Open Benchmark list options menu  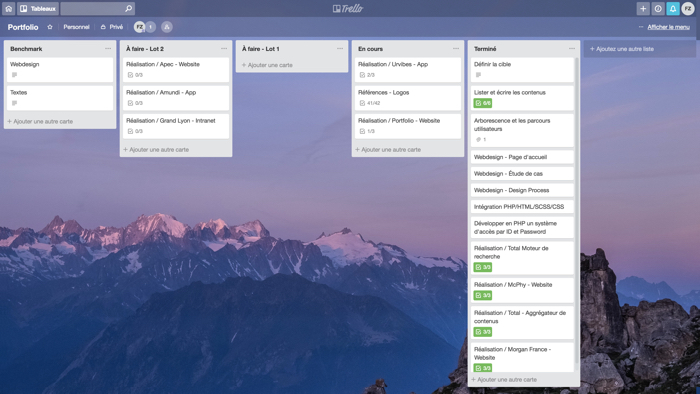pos(108,49)
